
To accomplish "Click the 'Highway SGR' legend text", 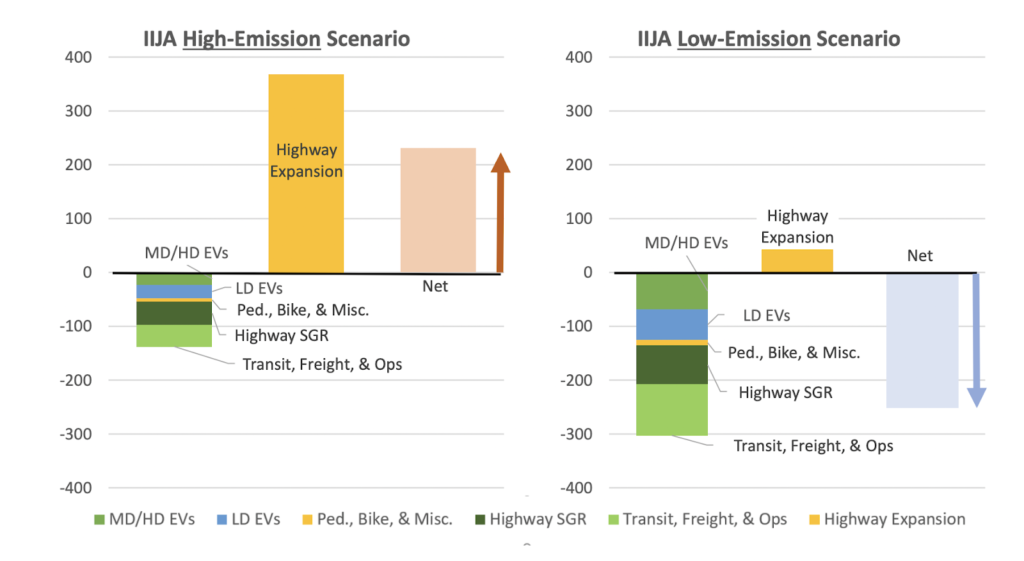I will 538,520.
